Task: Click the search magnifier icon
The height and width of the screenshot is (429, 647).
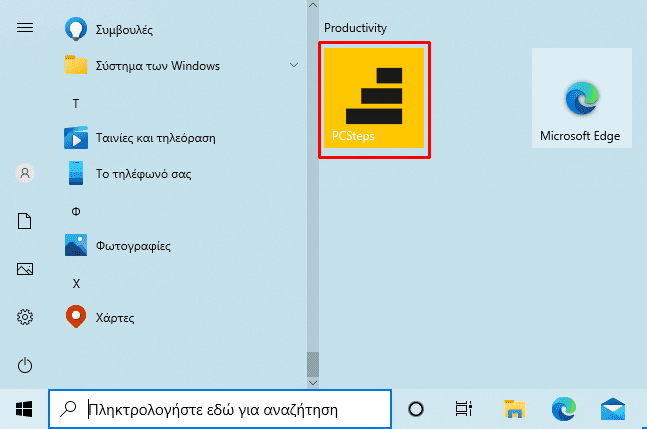Action: 68,409
